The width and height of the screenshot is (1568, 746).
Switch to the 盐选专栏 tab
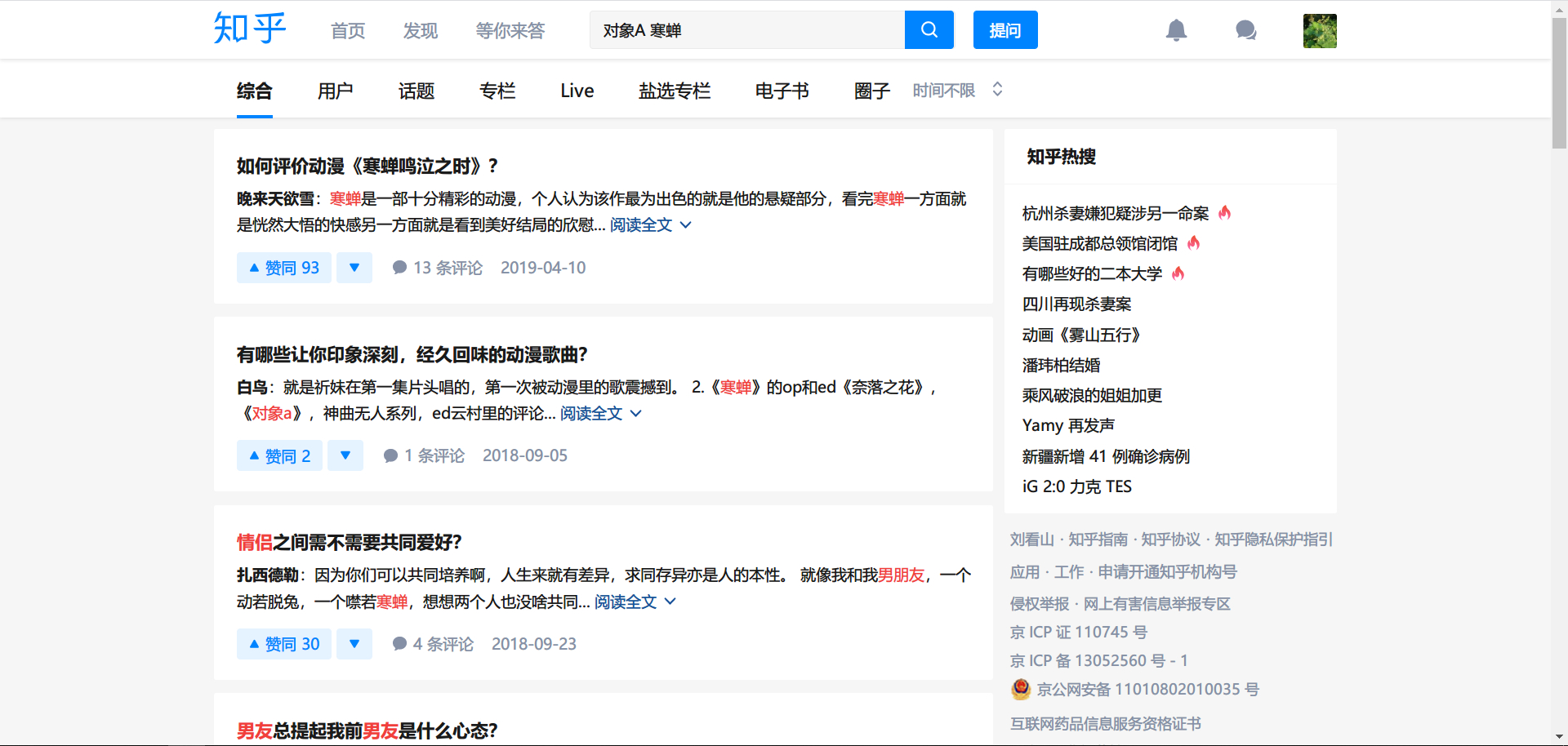tap(675, 91)
